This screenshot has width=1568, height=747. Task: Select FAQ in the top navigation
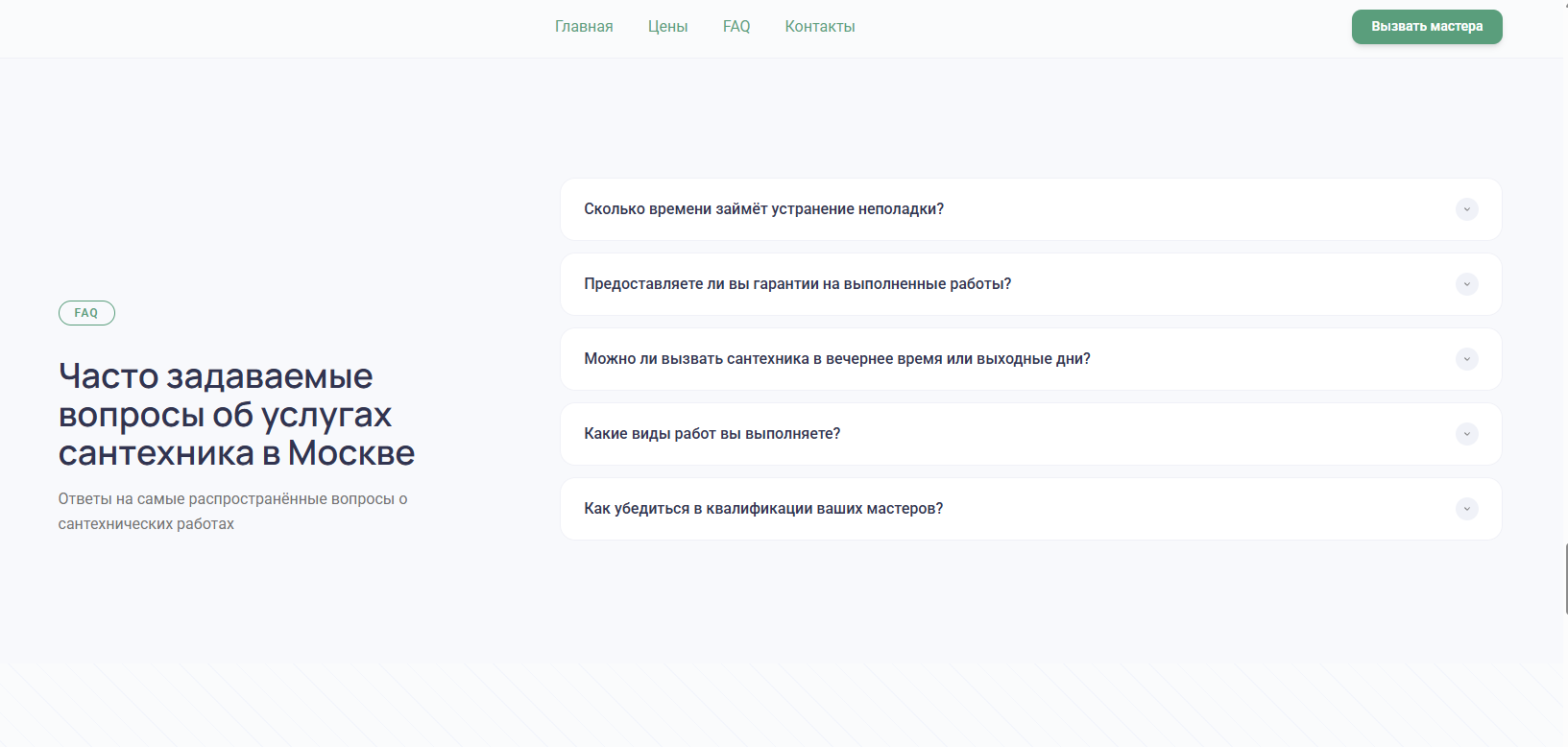[736, 27]
